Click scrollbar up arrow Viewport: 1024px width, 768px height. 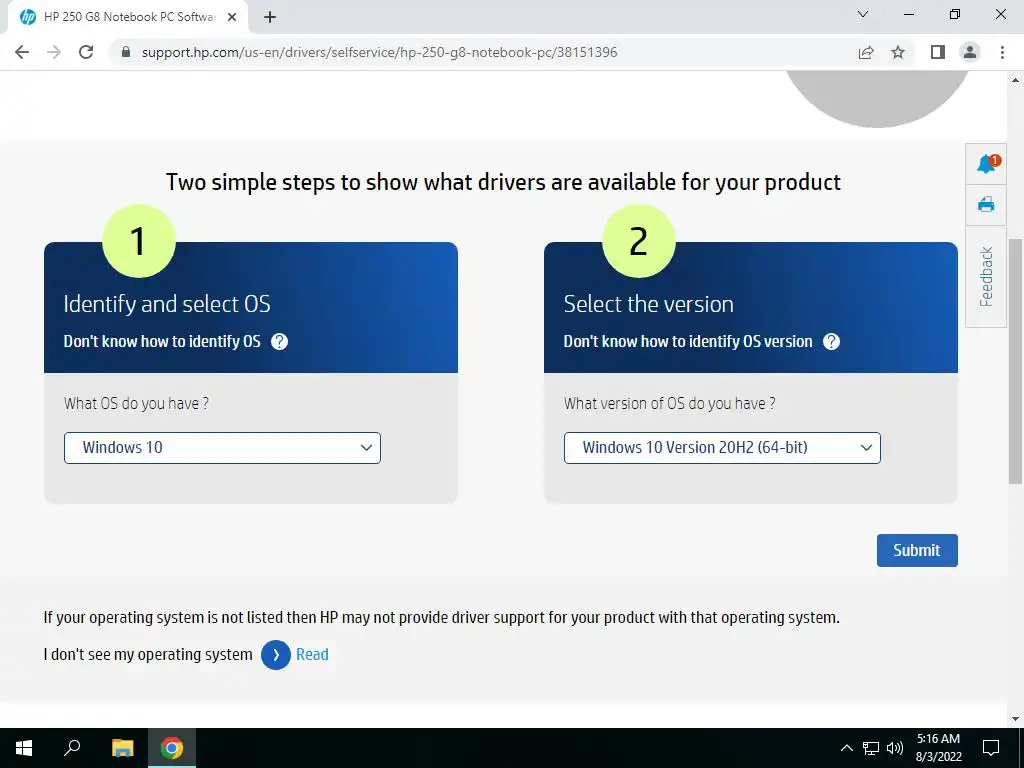[1015, 80]
